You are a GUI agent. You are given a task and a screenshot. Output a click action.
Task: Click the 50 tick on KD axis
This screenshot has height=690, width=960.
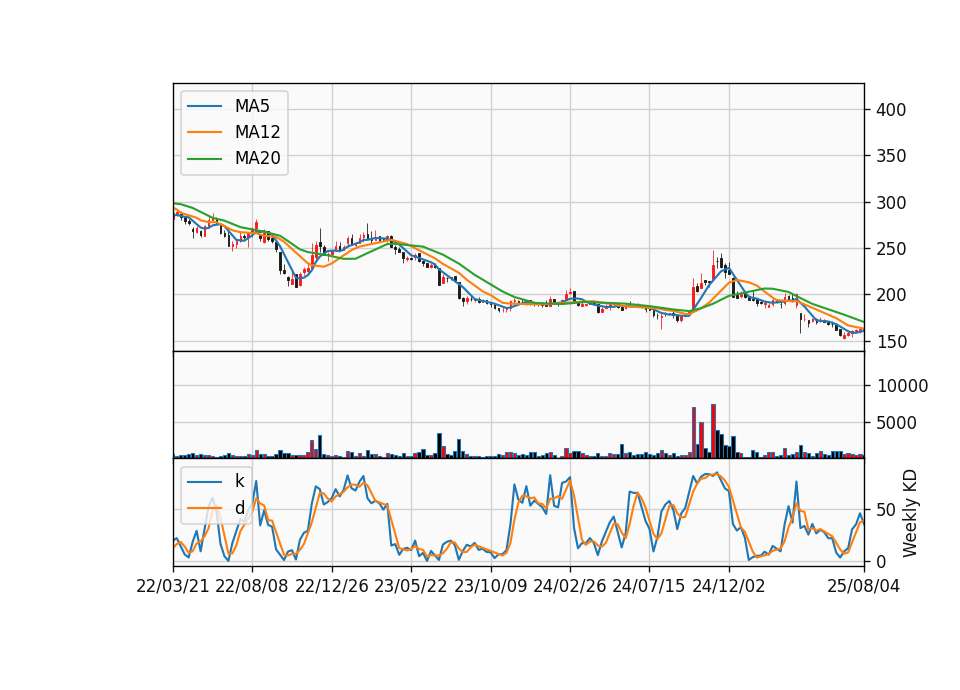[x=887, y=510]
